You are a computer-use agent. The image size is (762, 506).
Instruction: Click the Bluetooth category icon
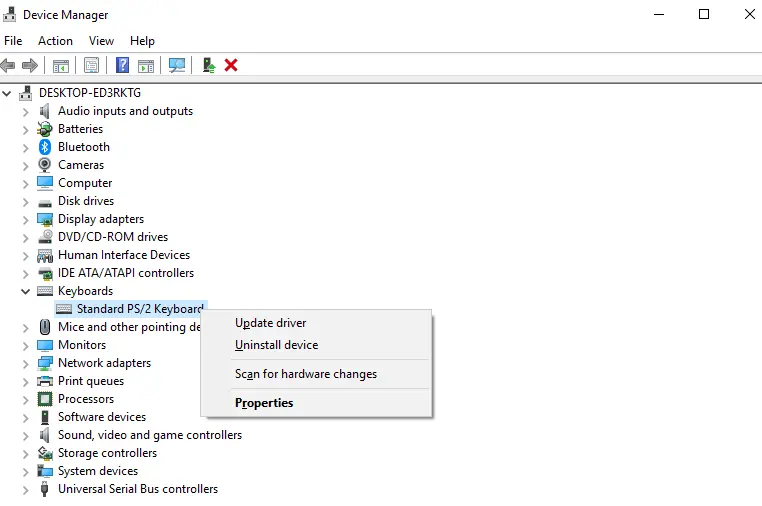coord(45,147)
